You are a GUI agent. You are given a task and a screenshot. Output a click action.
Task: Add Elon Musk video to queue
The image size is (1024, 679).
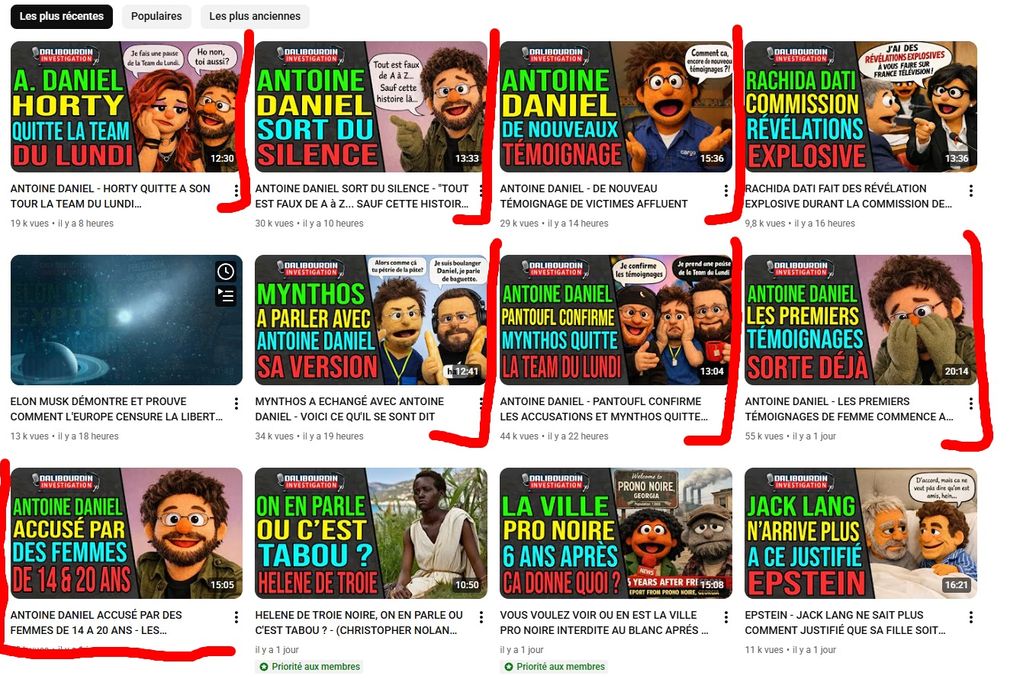[x=226, y=295]
